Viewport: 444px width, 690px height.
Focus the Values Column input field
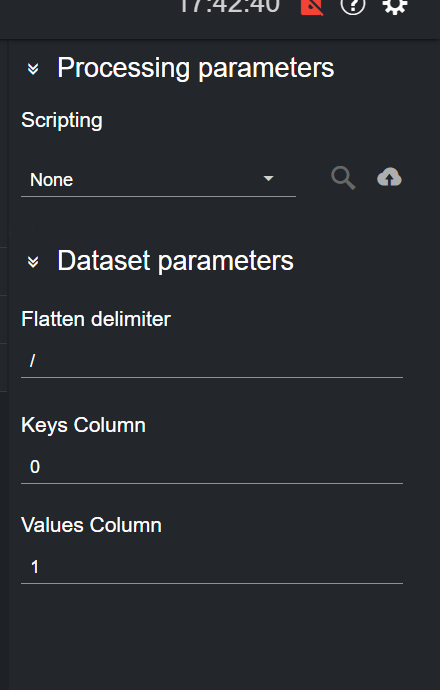(x=212, y=567)
